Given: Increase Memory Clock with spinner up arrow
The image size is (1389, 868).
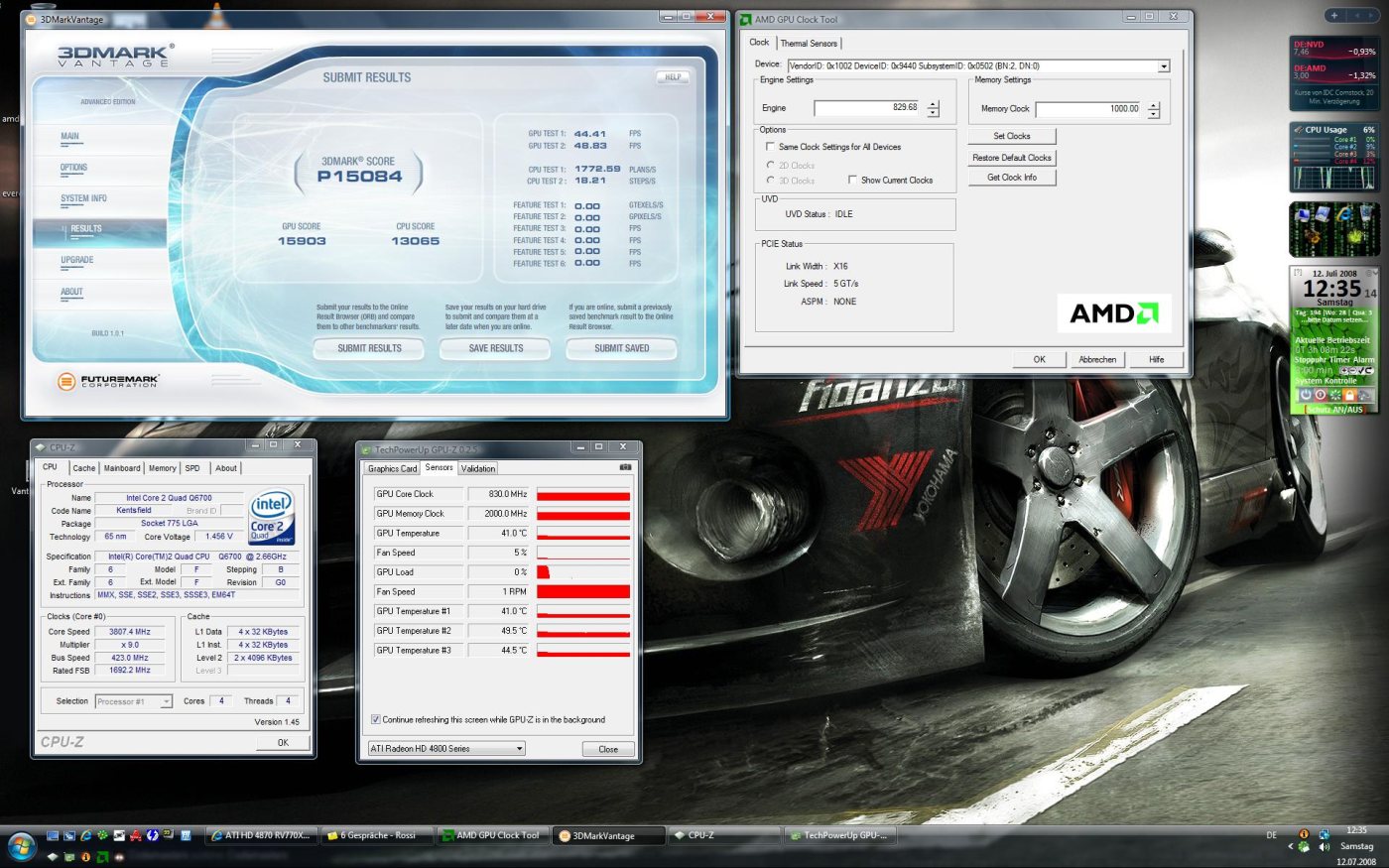Looking at the screenshot, I should click(x=1153, y=104).
